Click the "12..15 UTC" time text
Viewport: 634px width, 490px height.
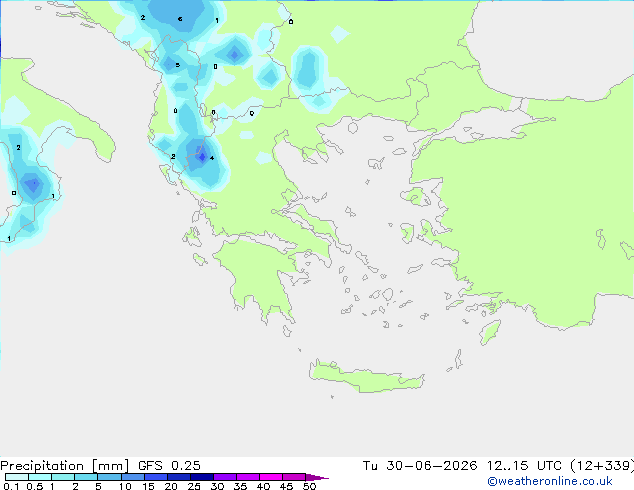(x=524, y=466)
